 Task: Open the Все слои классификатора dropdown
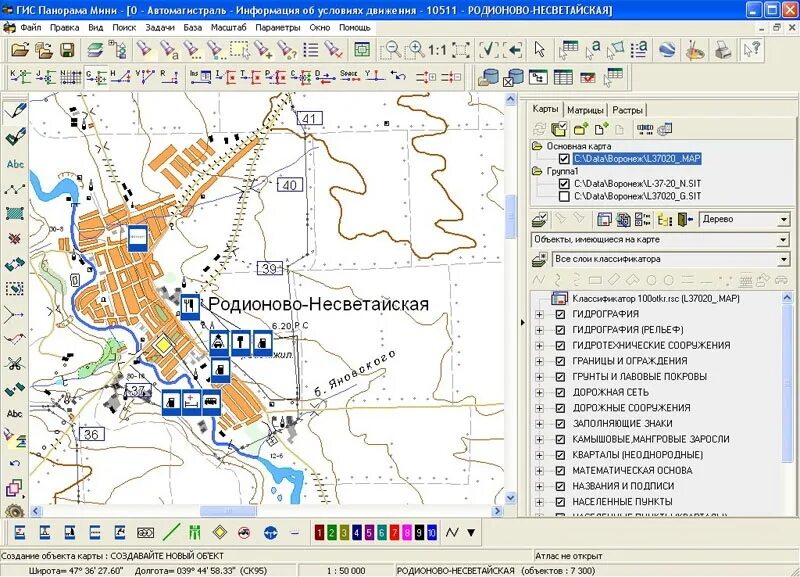coord(784,260)
